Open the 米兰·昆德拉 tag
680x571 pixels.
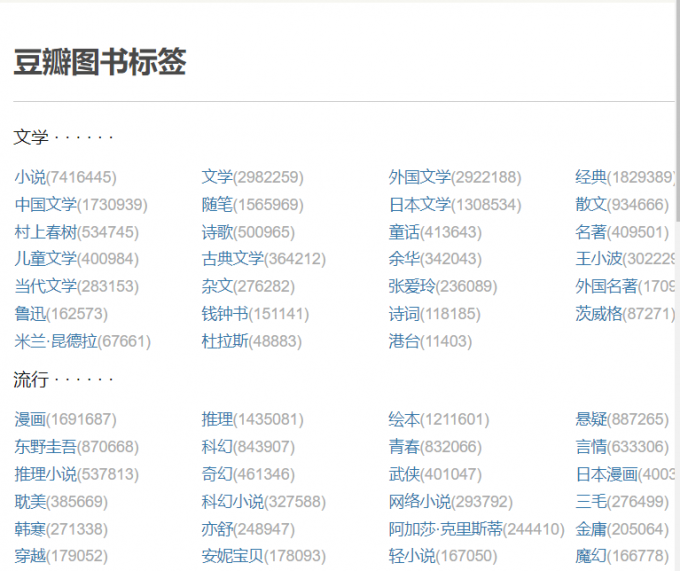56,341
